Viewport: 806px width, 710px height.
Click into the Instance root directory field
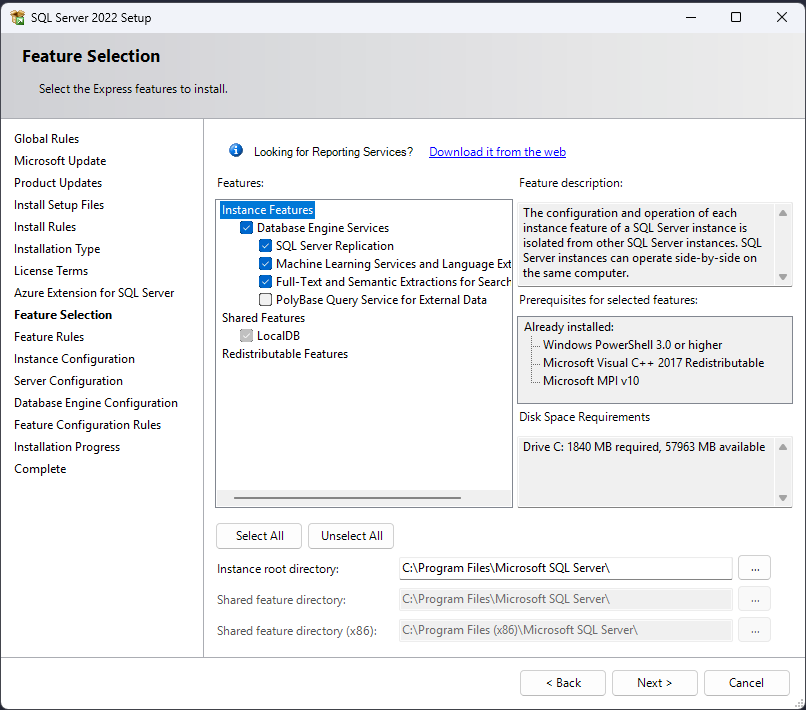(565, 568)
